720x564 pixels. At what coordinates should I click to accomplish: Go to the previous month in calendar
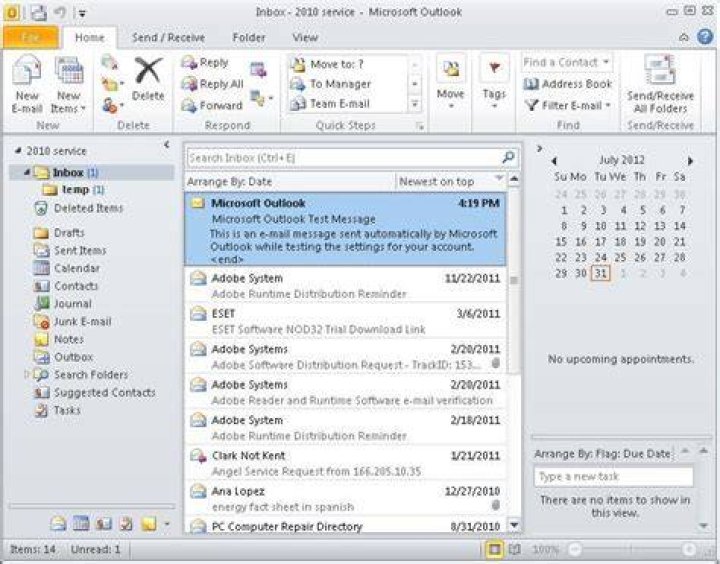(554, 161)
